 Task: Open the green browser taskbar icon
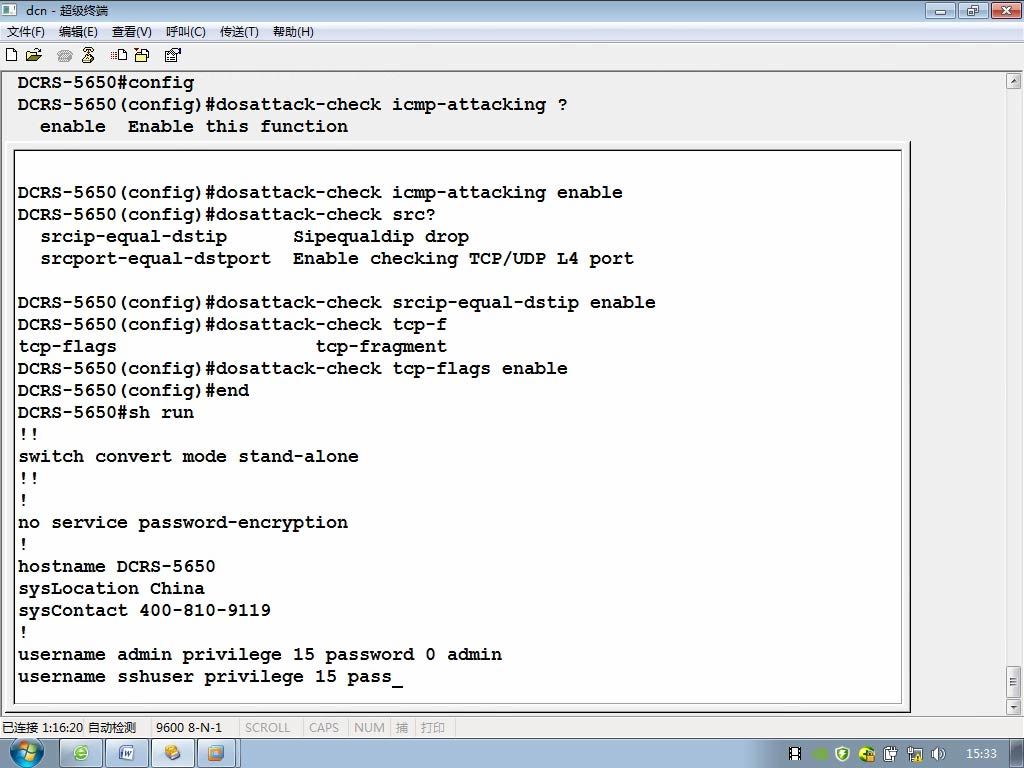81,753
